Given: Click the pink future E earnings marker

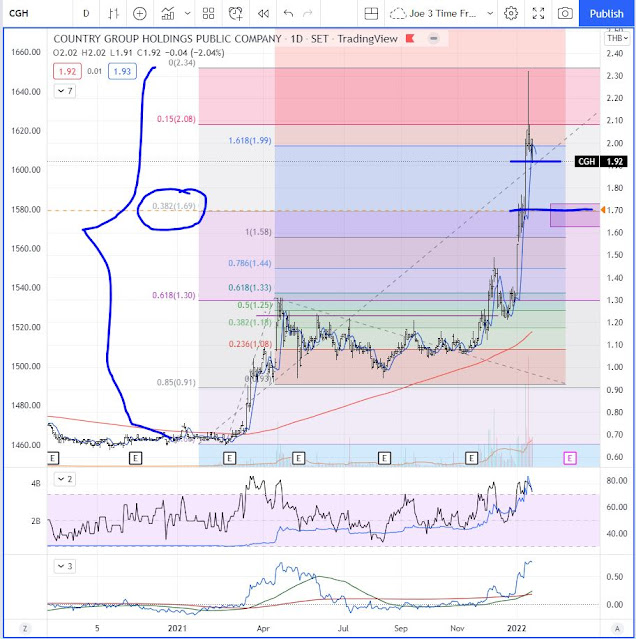Looking at the screenshot, I should pos(570,458).
